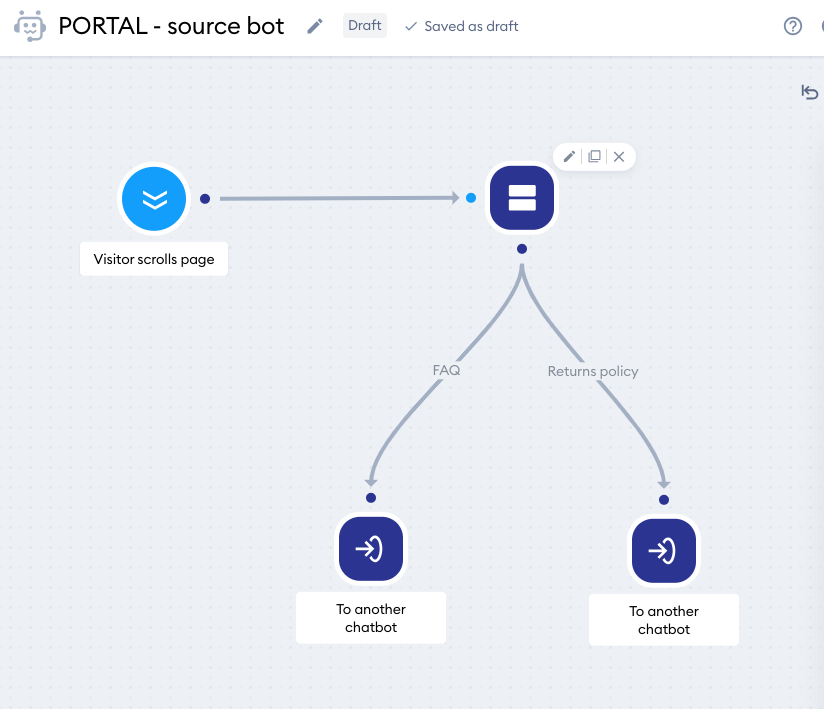The image size is (824, 709).
Task: Select the Visitor scrolls page trigger node
Action: pos(154,199)
